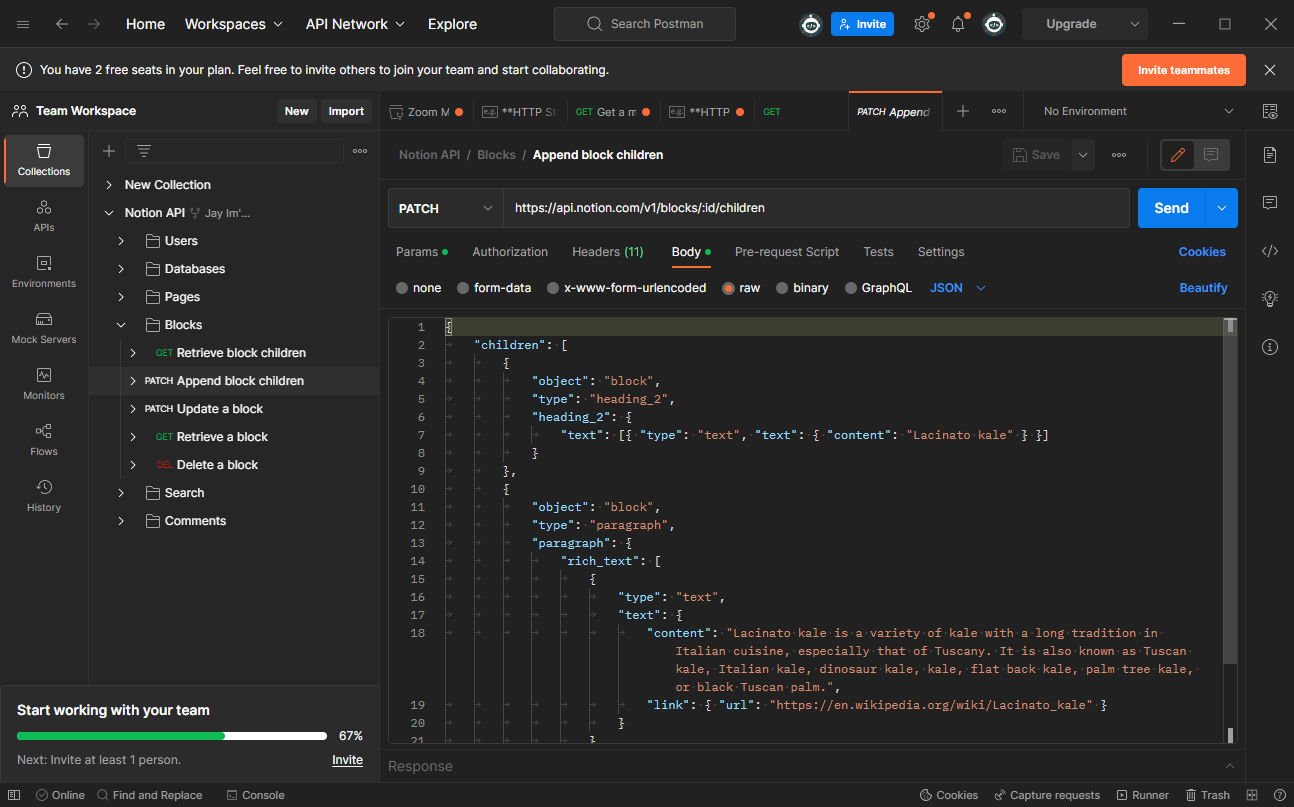The width and height of the screenshot is (1294, 807).
Task: Open Flows in sidebar
Action: [x=44, y=440]
